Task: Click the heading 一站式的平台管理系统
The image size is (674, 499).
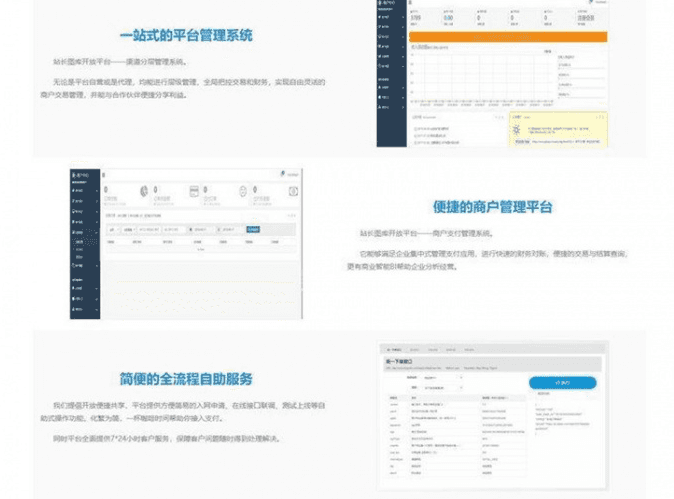Action: click(x=186, y=36)
